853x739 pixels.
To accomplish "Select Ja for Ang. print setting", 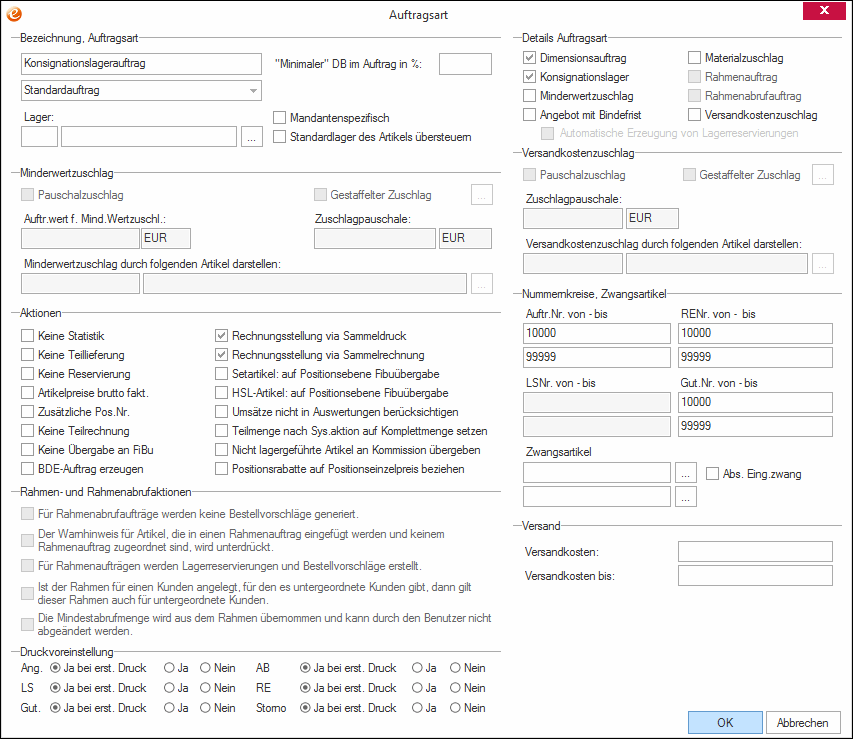I will click(x=169, y=668).
